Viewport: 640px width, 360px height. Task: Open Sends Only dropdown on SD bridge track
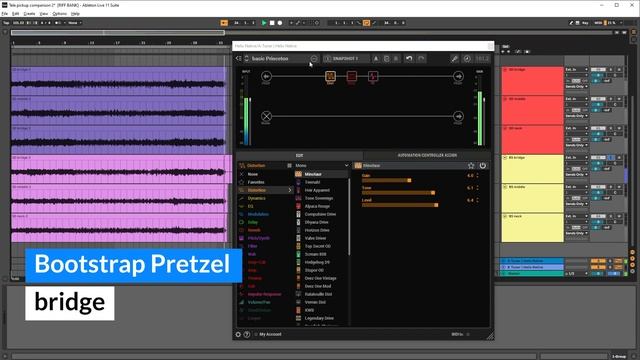tap(576, 87)
